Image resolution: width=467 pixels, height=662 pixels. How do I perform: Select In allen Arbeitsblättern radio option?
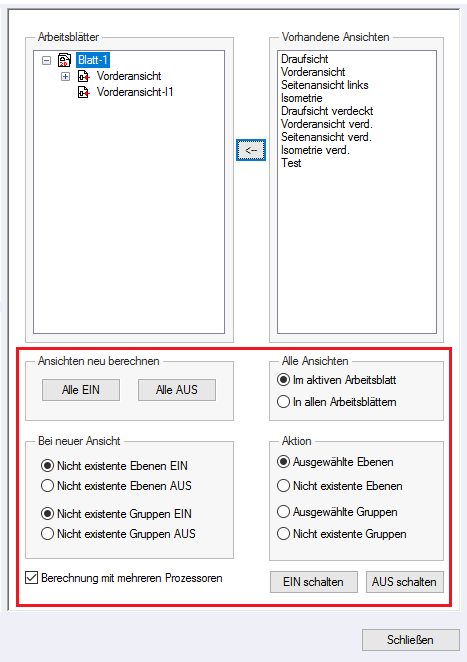[283, 402]
